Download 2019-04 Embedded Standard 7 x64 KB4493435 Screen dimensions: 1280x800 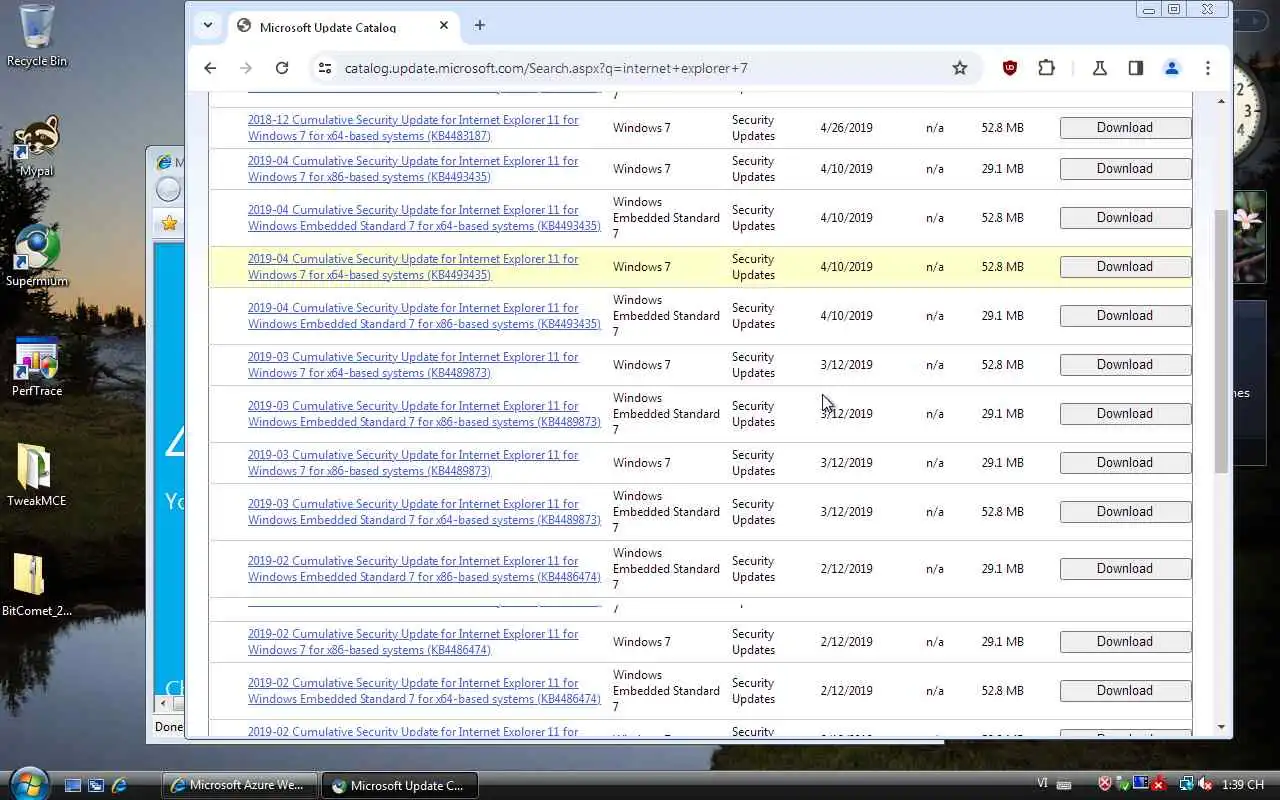click(1125, 218)
